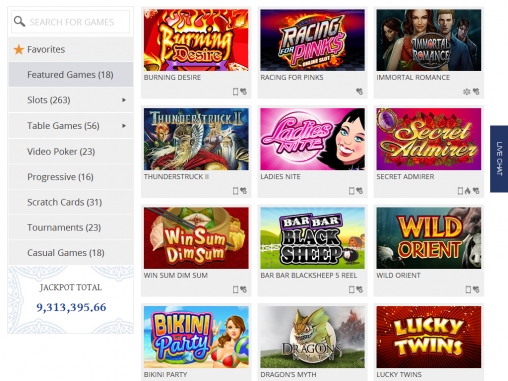Expand the Table Games category arrow
This screenshot has height=381, width=508.
tap(124, 126)
